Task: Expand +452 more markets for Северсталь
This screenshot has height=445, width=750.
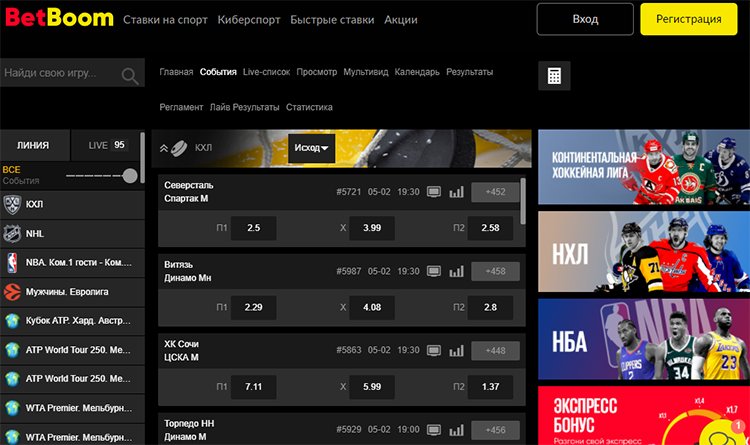Action: tap(495, 192)
